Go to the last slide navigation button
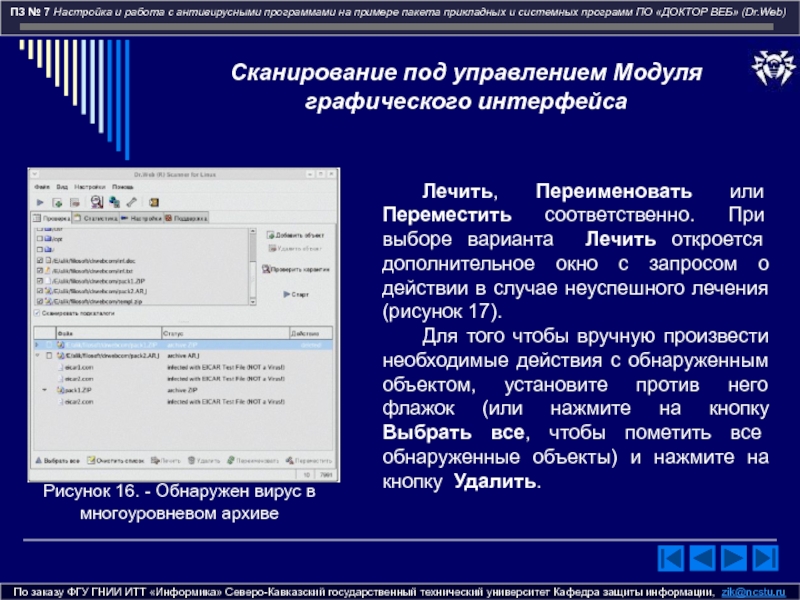Image resolution: width=800 pixels, height=600 pixels. [x=765, y=558]
